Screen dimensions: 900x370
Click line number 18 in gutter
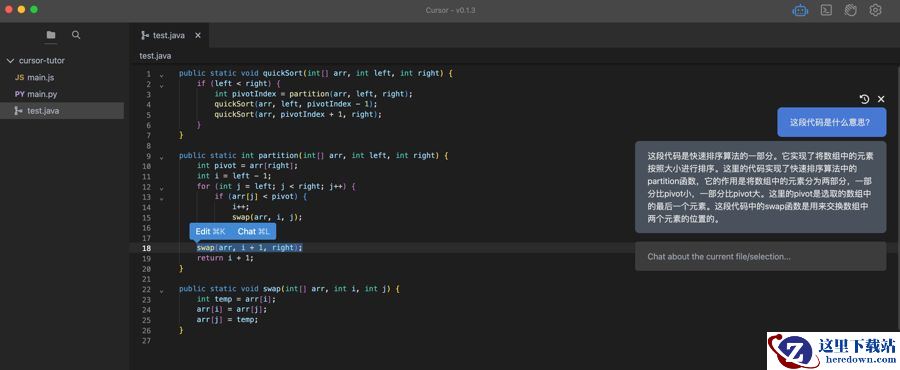click(x=146, y=248)
